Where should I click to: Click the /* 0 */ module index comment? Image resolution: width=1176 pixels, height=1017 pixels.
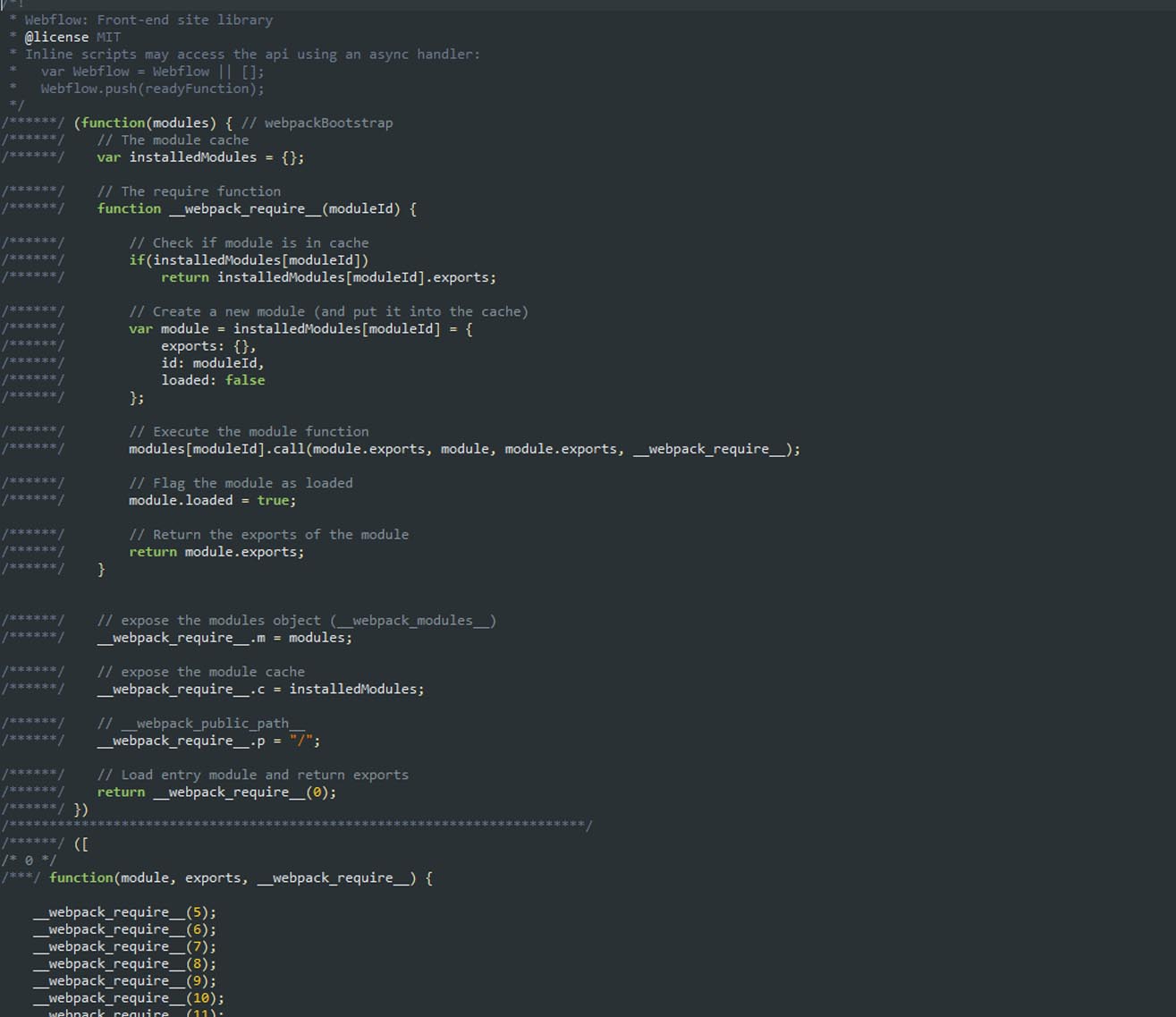click(x=29, y=860)
